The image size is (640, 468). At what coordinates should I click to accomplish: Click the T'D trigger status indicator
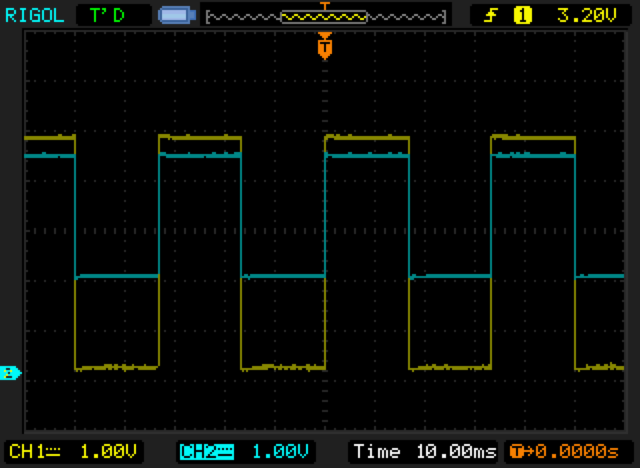107,16
